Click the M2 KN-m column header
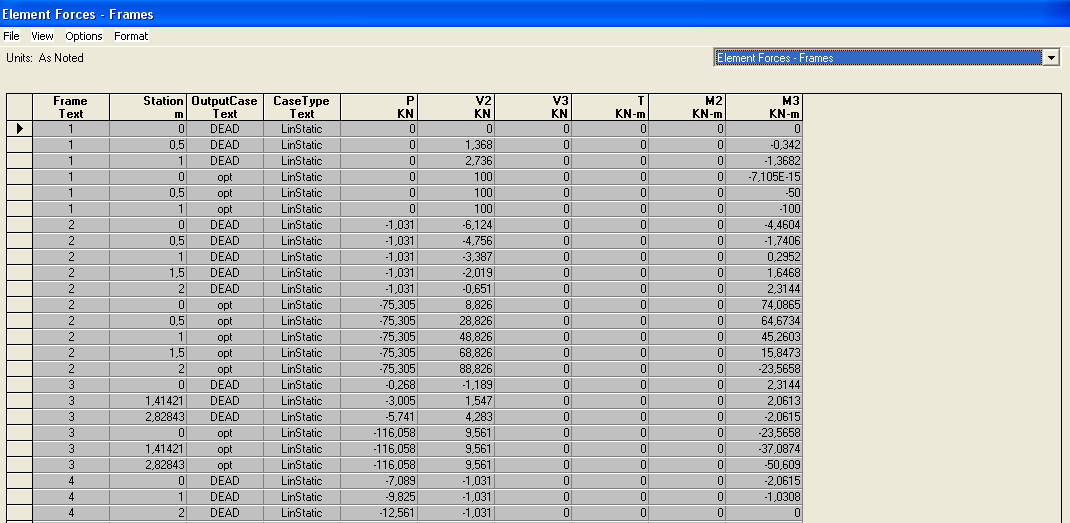Viewport: 1070px width, 523px height. pos(688,107)
